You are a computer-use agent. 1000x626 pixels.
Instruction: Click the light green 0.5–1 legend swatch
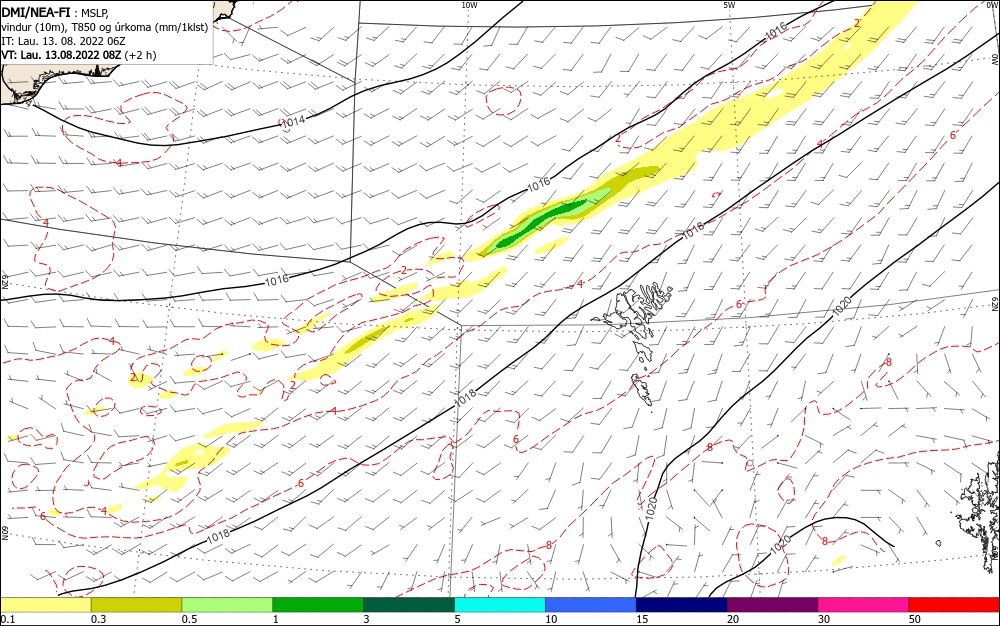pyautogui.click(x=227, y=605)
